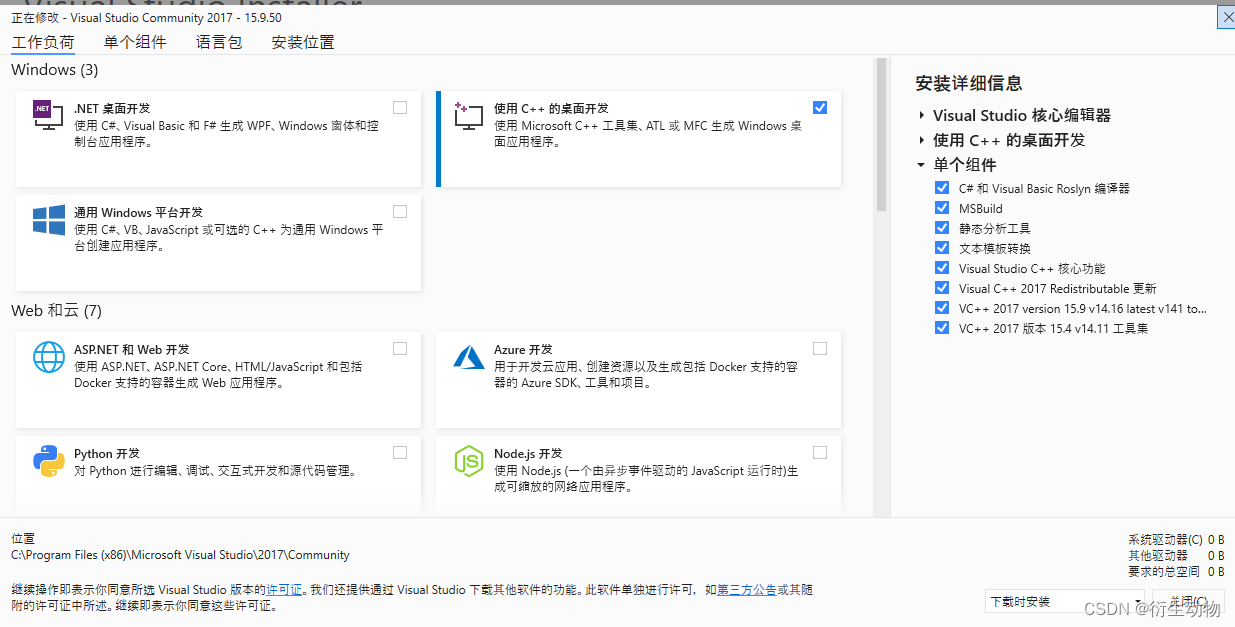Click the Windows (3) section heading

pyautogui.click(x=55, y=70)
